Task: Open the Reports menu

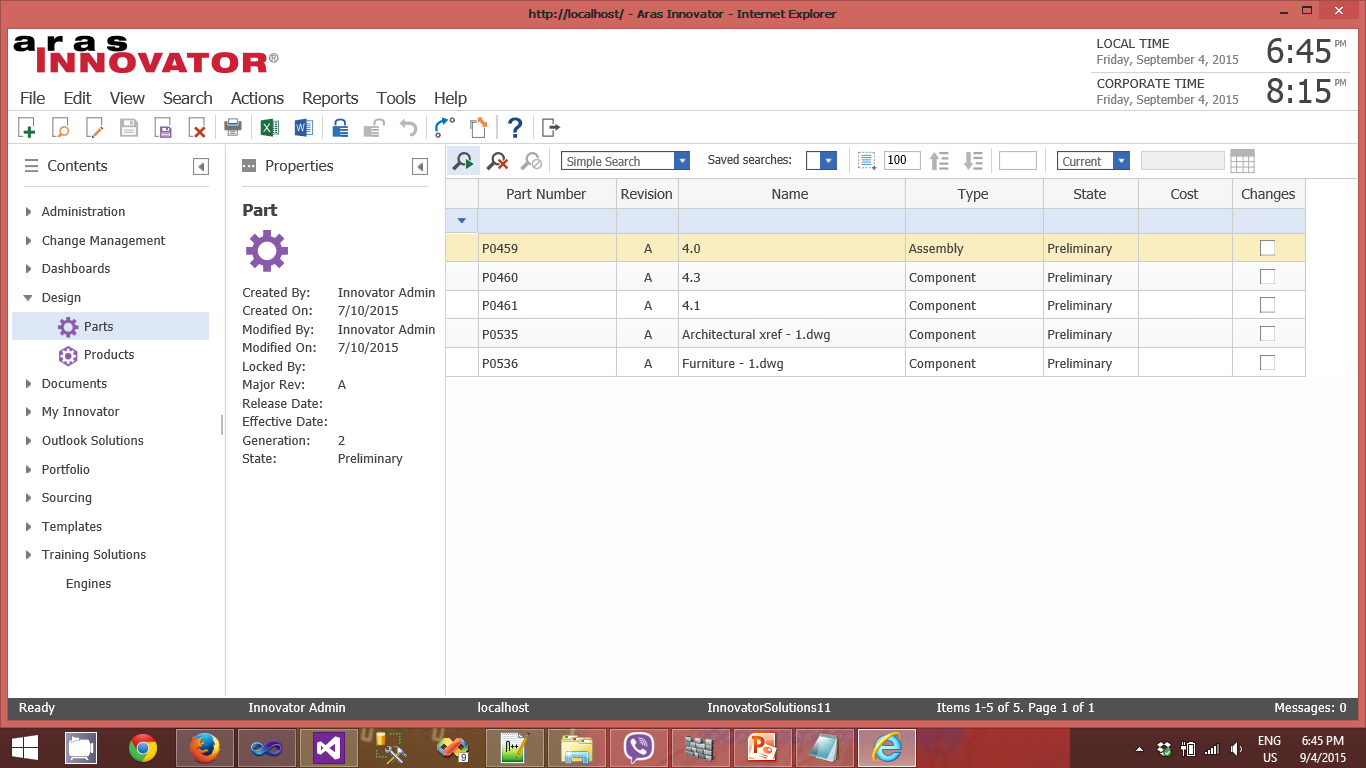Action: coord(329,98)
